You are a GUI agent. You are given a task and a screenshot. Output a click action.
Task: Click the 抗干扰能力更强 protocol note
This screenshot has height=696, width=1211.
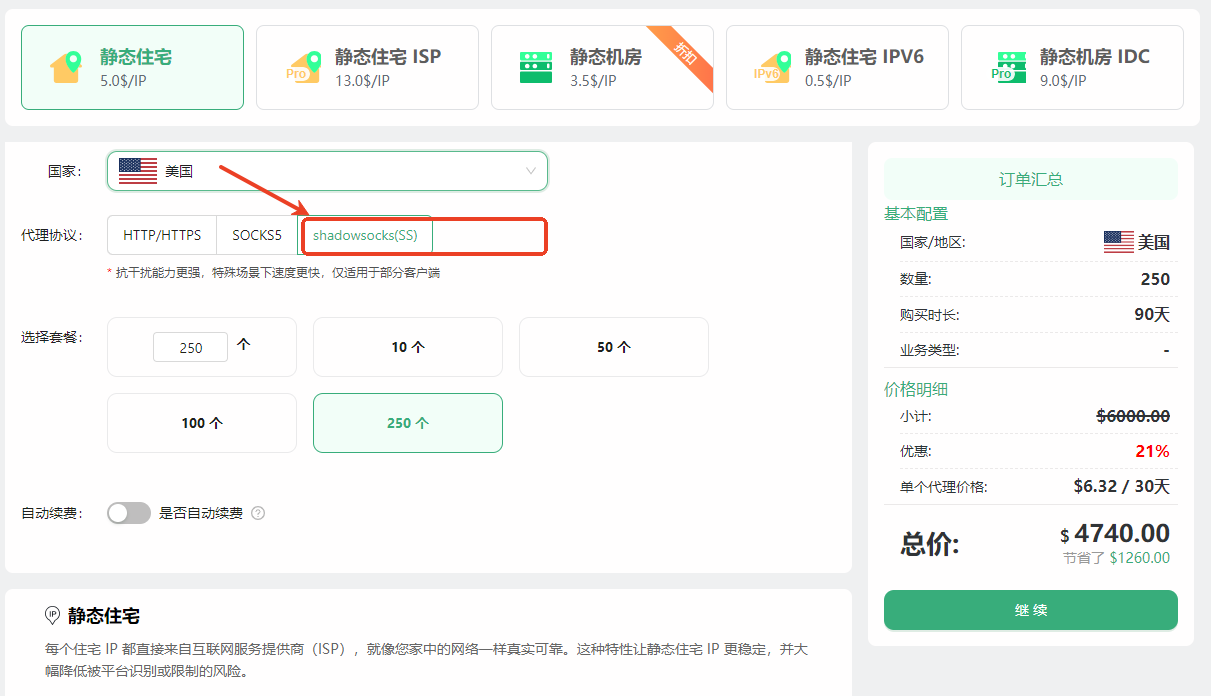pyautogui.click(x=273, y=273)
